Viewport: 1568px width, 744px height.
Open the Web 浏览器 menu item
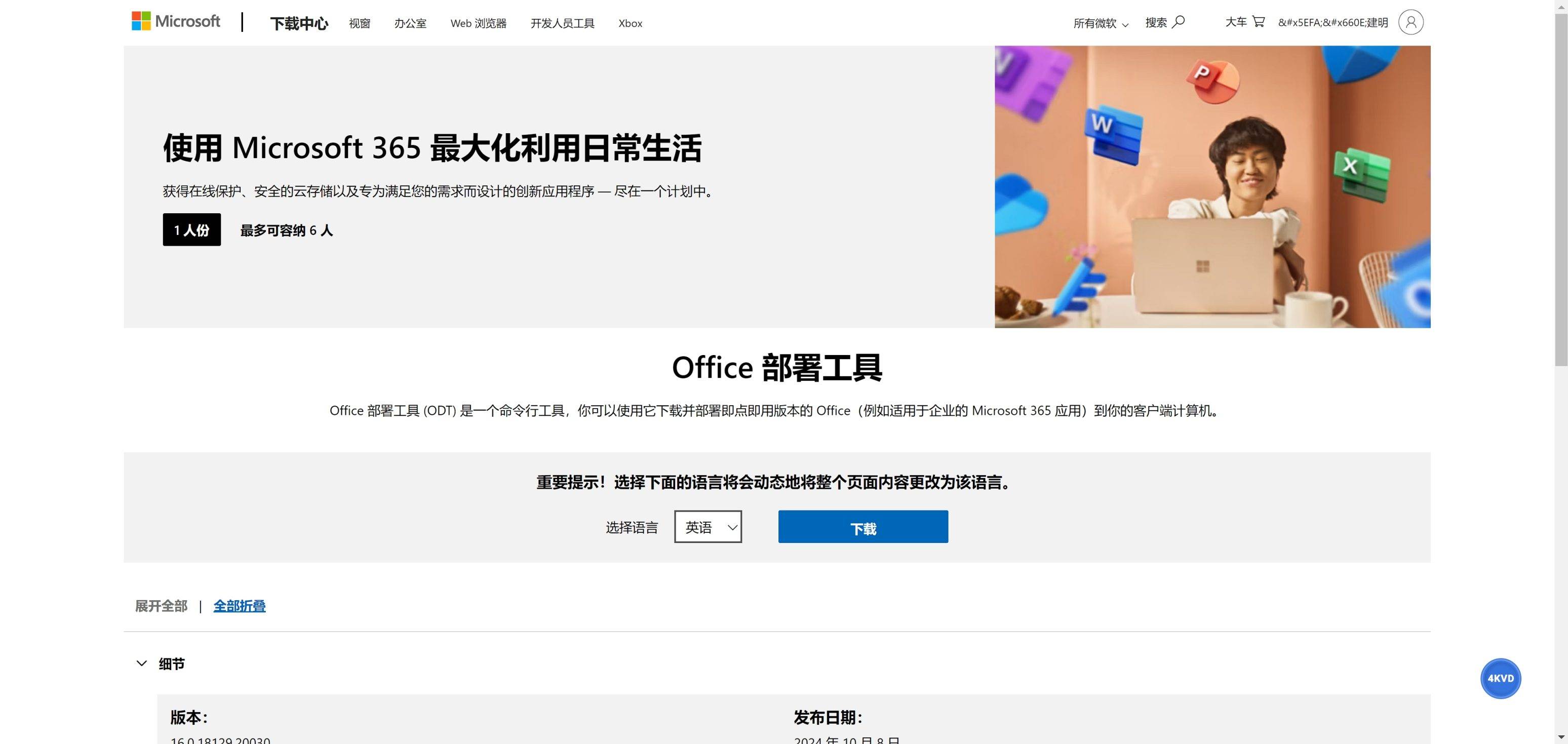(x=478, y=23)
